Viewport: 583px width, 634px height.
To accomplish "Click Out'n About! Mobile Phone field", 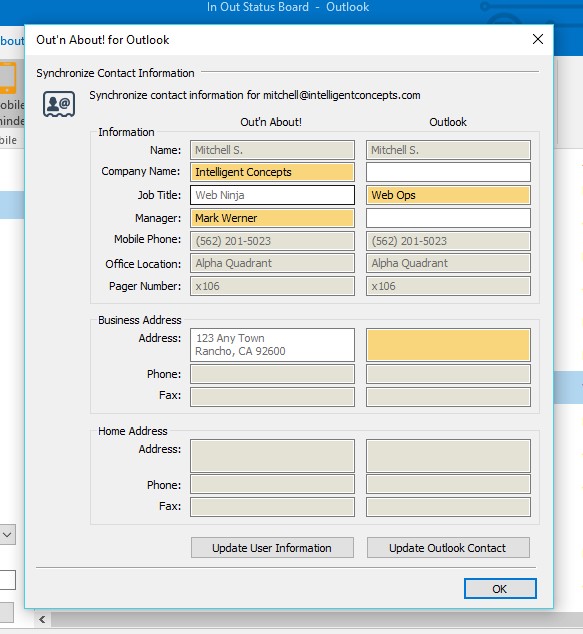I will [x=272, y=241].
